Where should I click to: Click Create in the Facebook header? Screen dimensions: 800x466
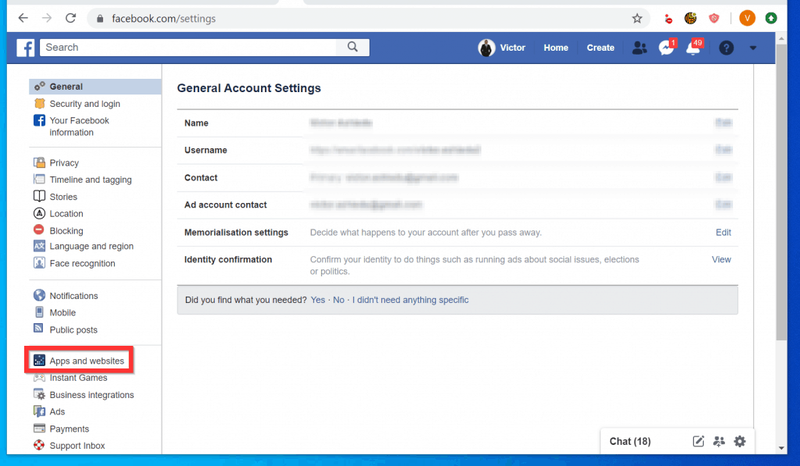pos(600,47)
